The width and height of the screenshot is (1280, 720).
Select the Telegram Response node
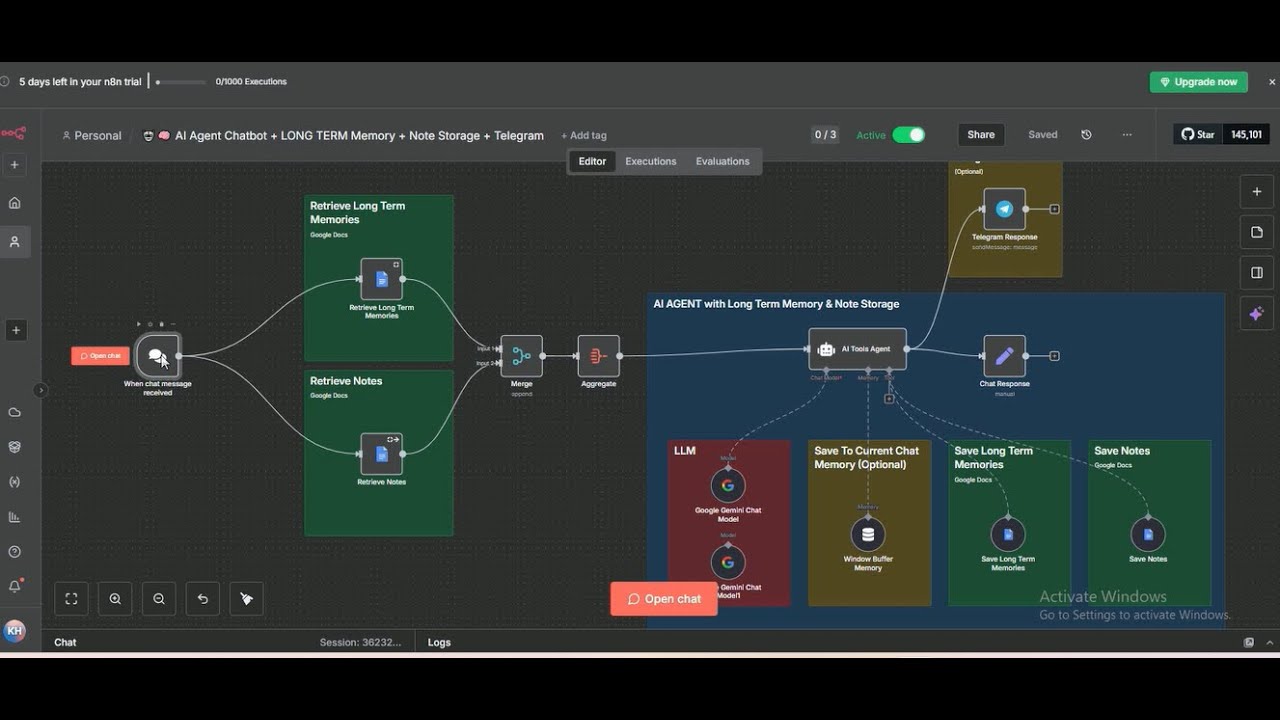(1004, 209)
